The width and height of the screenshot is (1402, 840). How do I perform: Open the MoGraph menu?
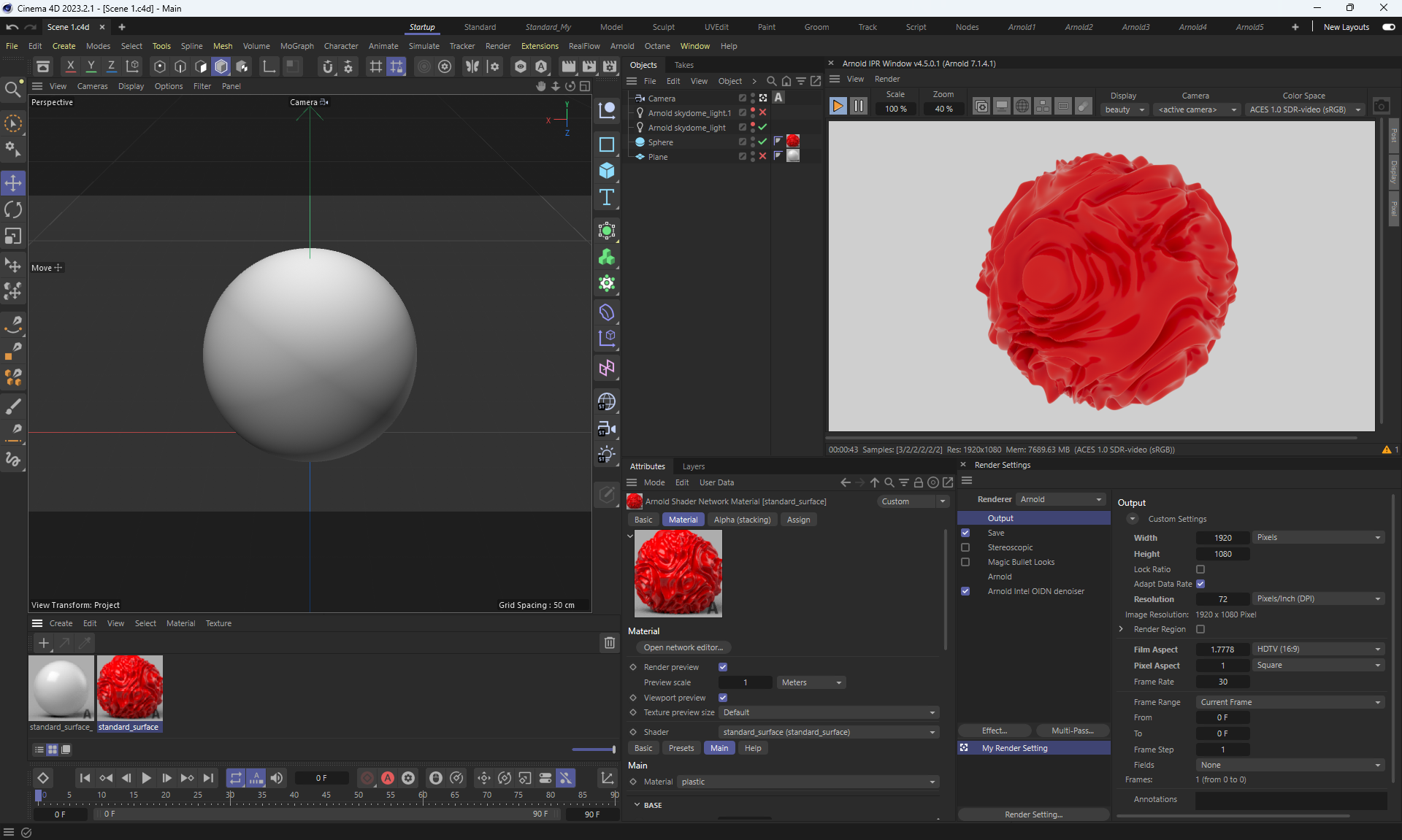[x=296, y=46]
